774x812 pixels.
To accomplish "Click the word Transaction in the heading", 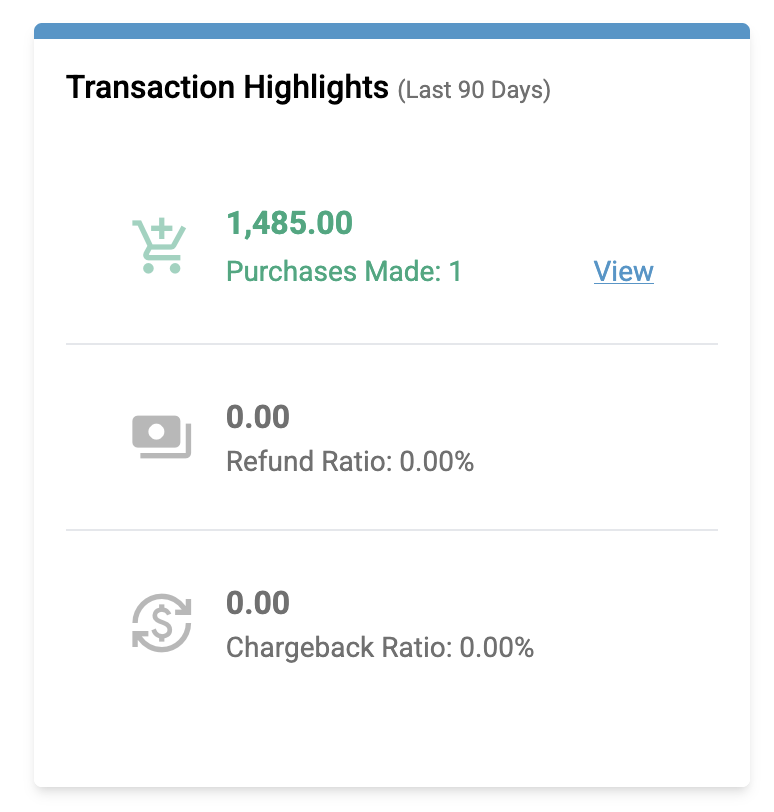I will click(150, 88).
